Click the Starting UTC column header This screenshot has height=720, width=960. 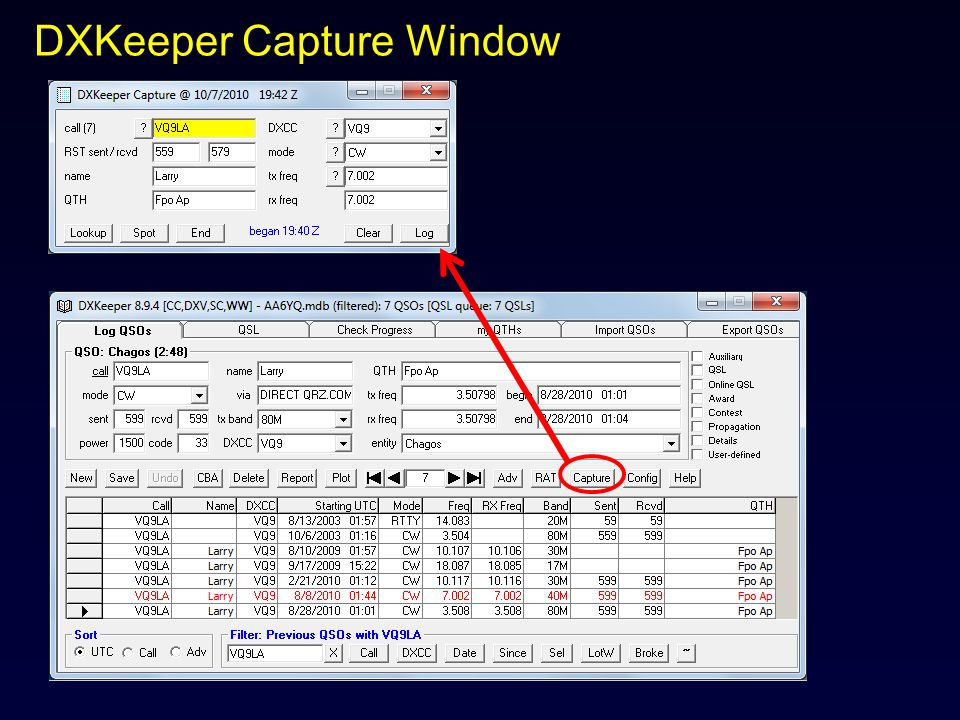[x=329, y=506]
